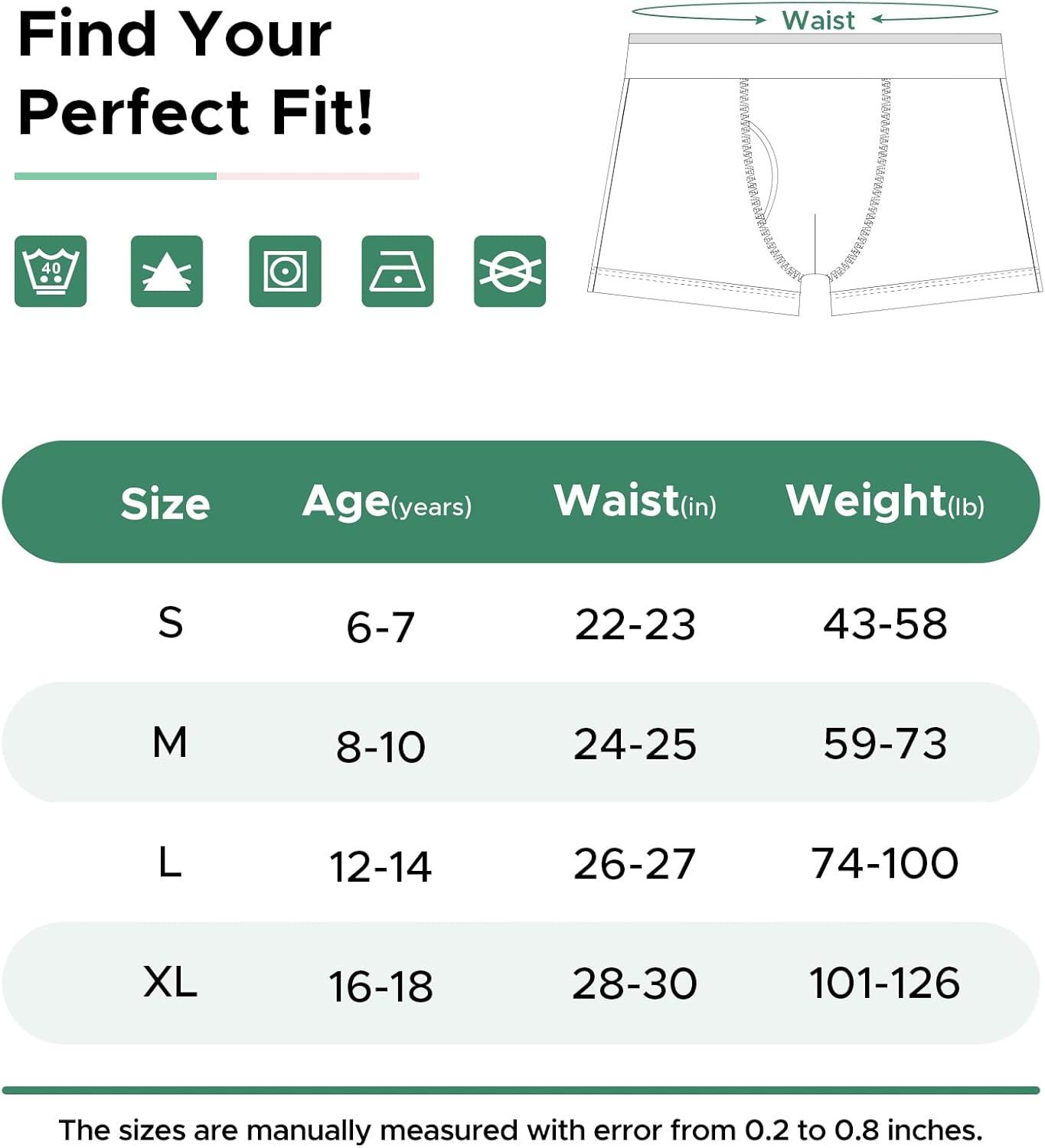Select the Size column header
This screenshot has width=1045, height=1148.
[x=165, y=504]
